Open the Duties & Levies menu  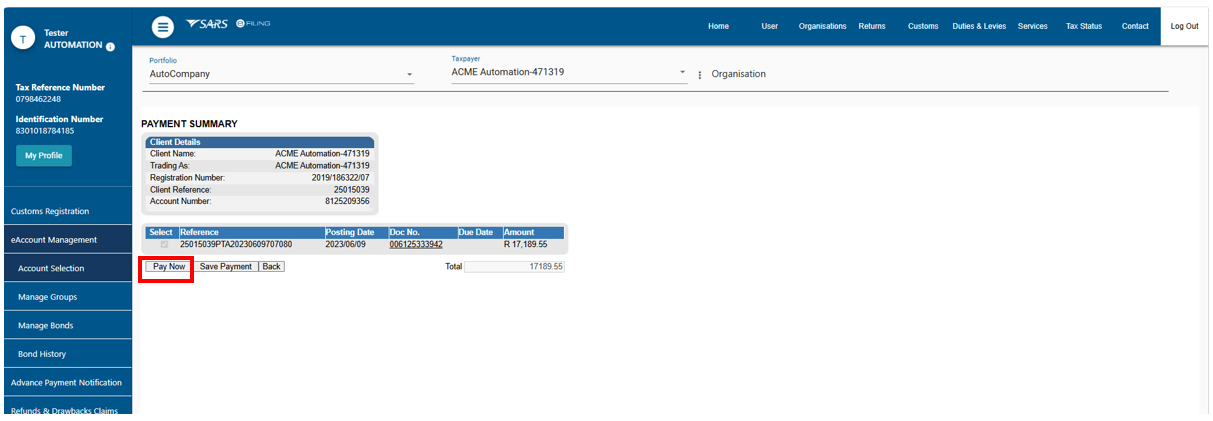point(978,26)
